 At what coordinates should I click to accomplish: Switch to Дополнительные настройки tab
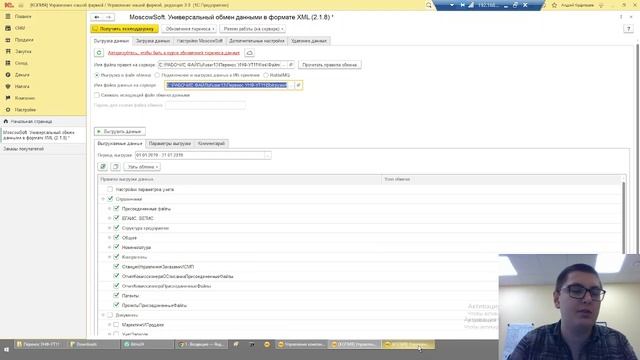[x=257, y=41]
